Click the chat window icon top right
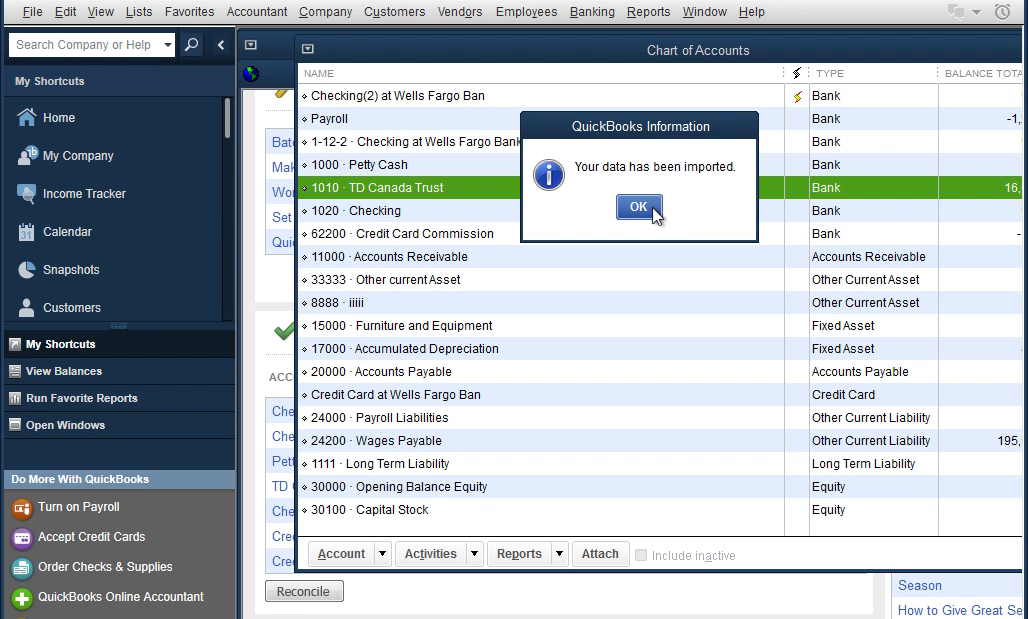1028x619 pixels. click(956, 12)
